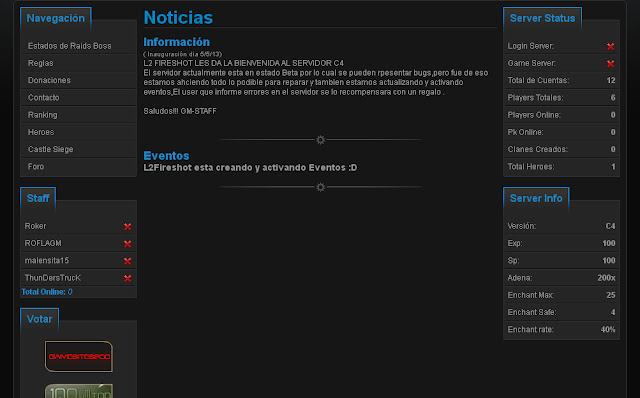Click the Game Server label
This screenshot has width=640, height=398.
531,63
